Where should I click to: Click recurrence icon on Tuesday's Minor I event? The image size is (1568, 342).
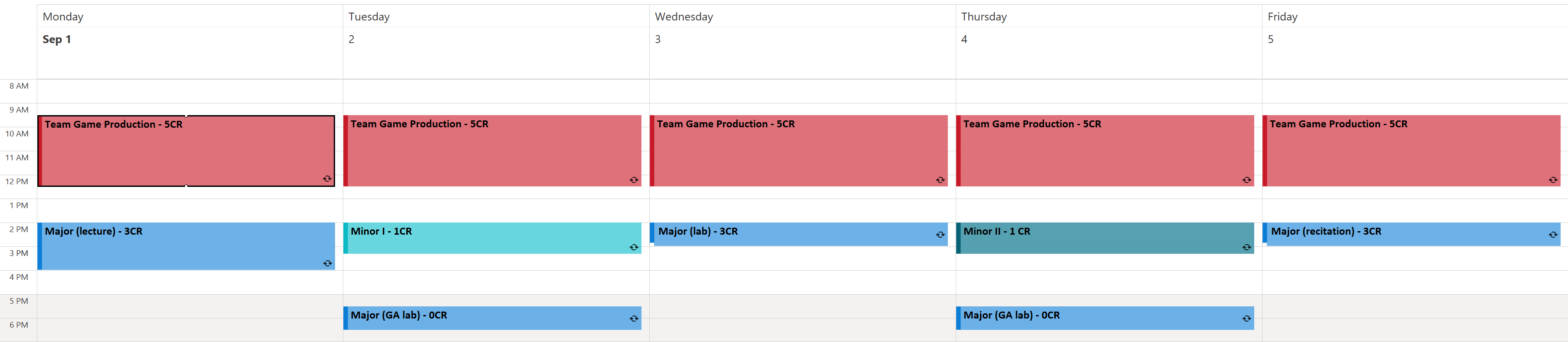[634, 247]
